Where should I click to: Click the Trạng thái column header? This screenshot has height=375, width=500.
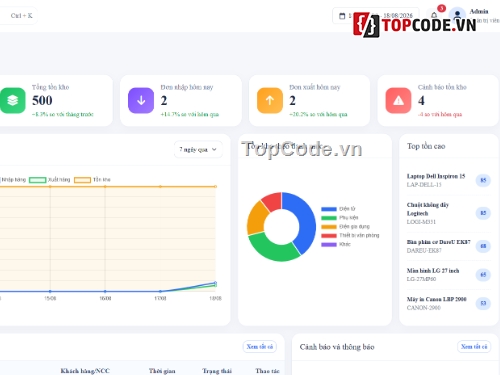click(217, 371)
